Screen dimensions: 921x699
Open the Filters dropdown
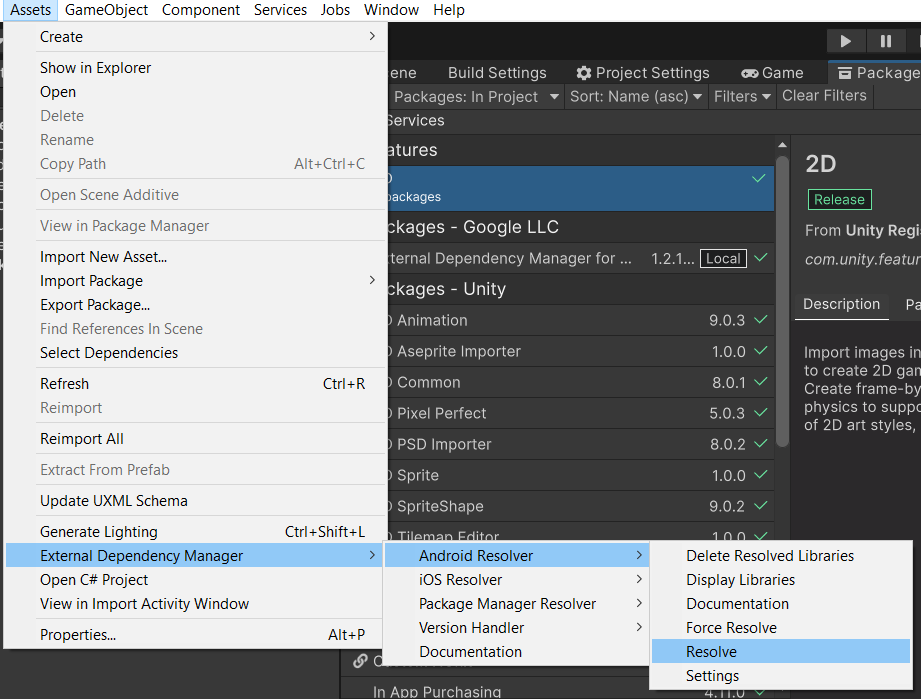click(x=742, y=96)
